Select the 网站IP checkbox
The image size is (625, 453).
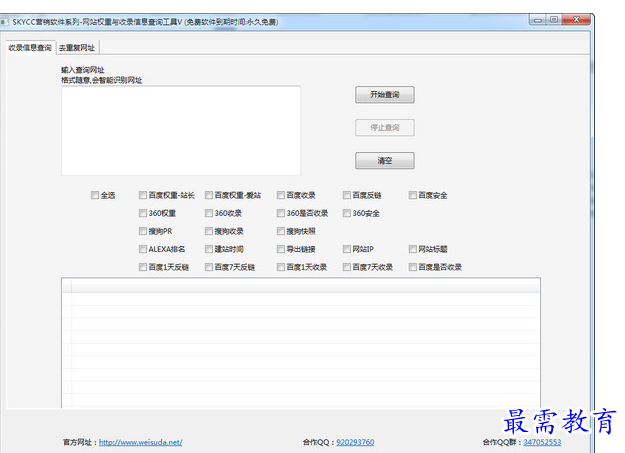pos(347,249)
